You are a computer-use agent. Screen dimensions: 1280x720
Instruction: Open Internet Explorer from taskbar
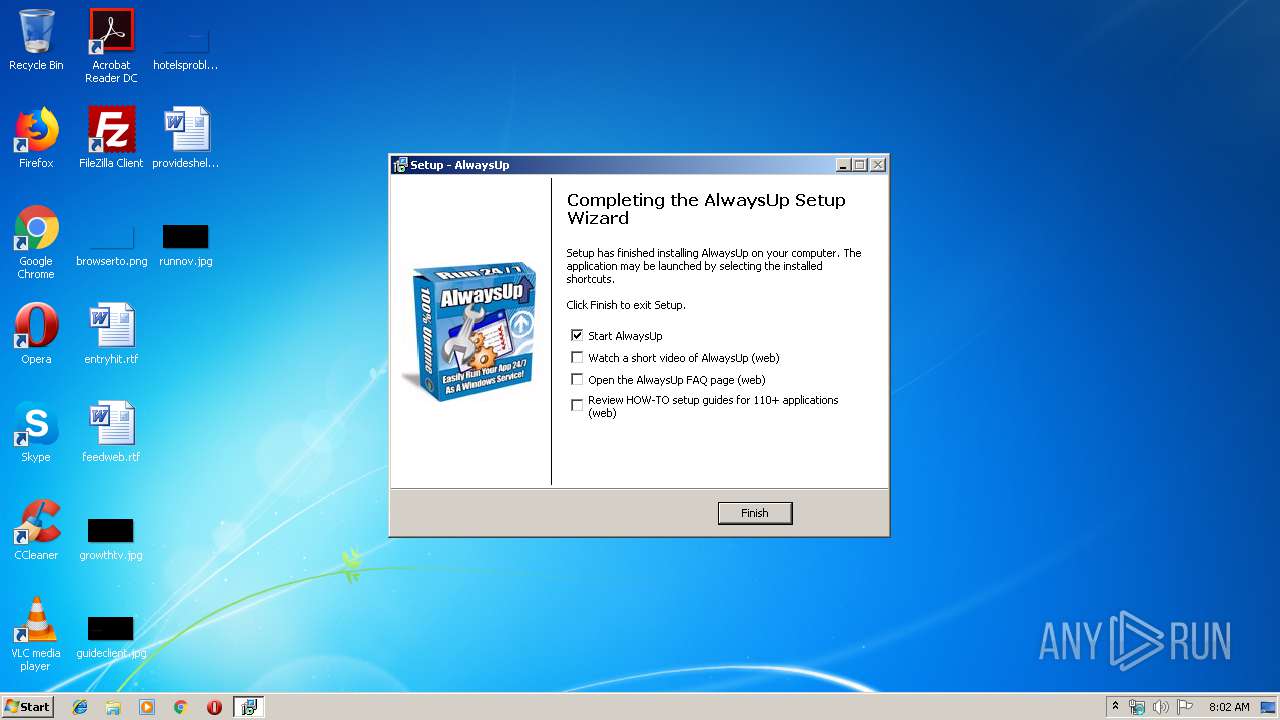click(x=80, y=707)
